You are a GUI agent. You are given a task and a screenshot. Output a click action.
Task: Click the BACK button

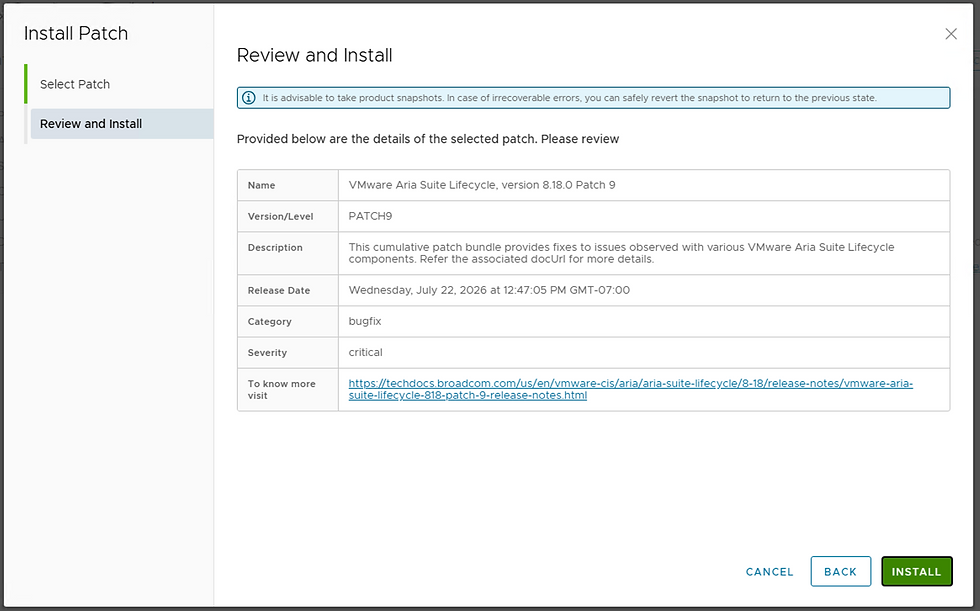click(x=841, y=572)
